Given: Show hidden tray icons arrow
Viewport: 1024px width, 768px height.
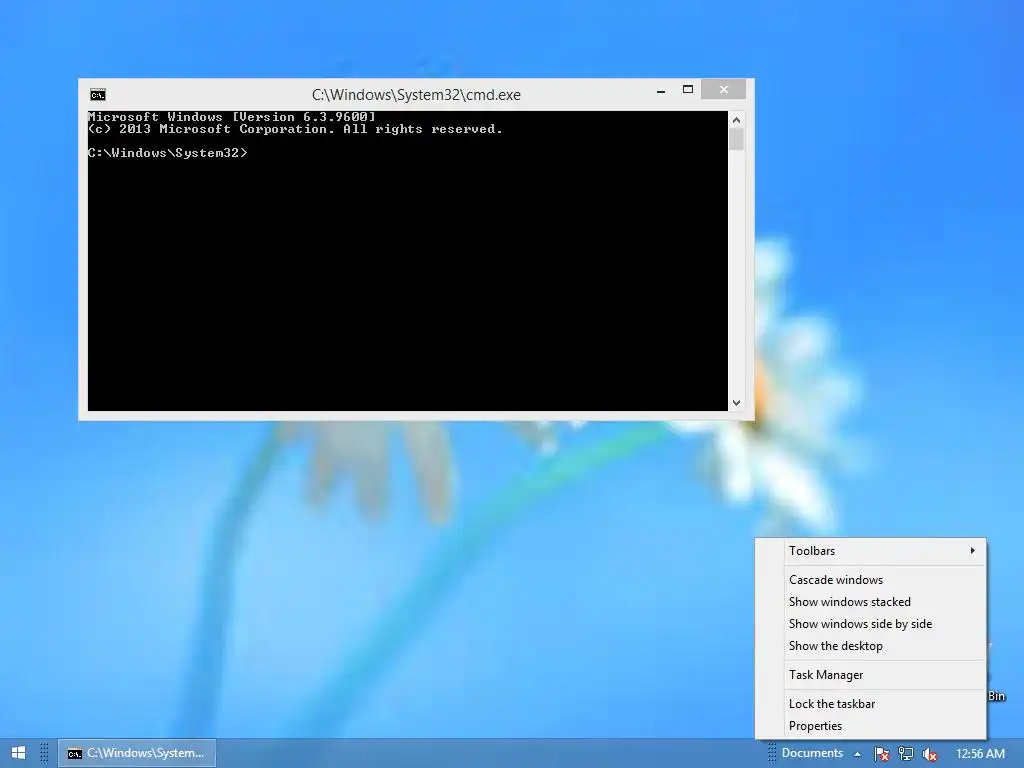Looking at the screenshot, I should point(857,754).
